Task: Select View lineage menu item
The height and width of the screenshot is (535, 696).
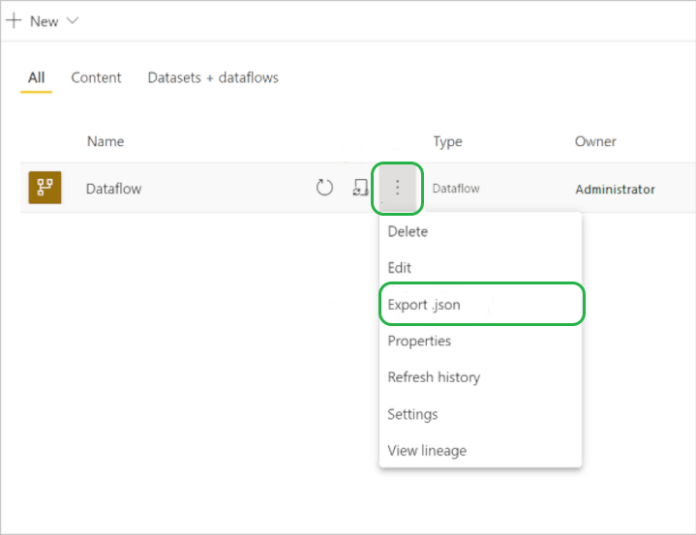Action: pyautogui.click(x=427, y=451)
